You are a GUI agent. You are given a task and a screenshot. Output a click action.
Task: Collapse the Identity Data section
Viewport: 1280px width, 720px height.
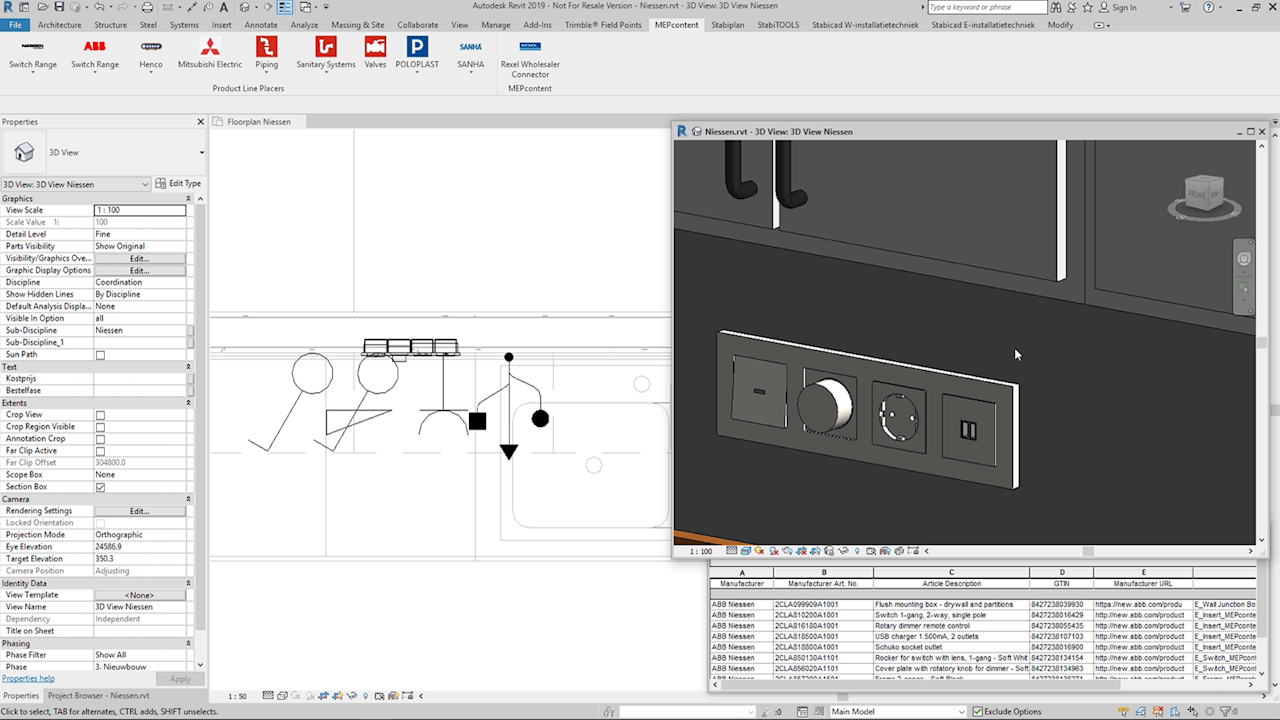(x=188, y=583)
